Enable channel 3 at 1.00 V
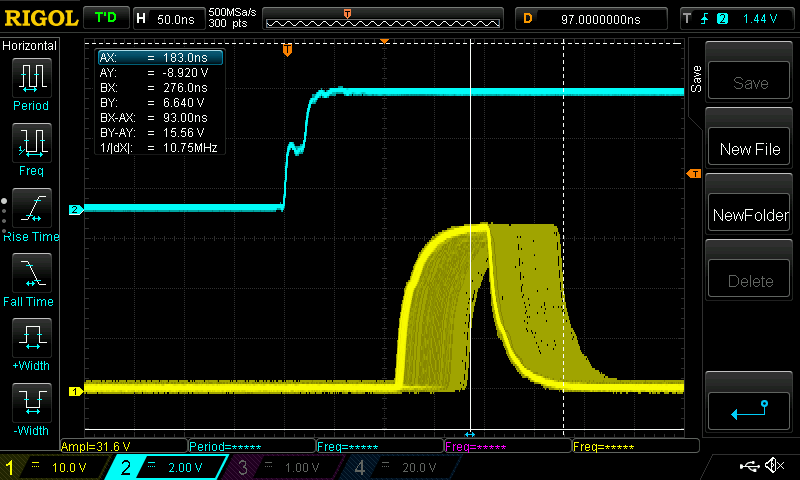 [x=280, y=467]
